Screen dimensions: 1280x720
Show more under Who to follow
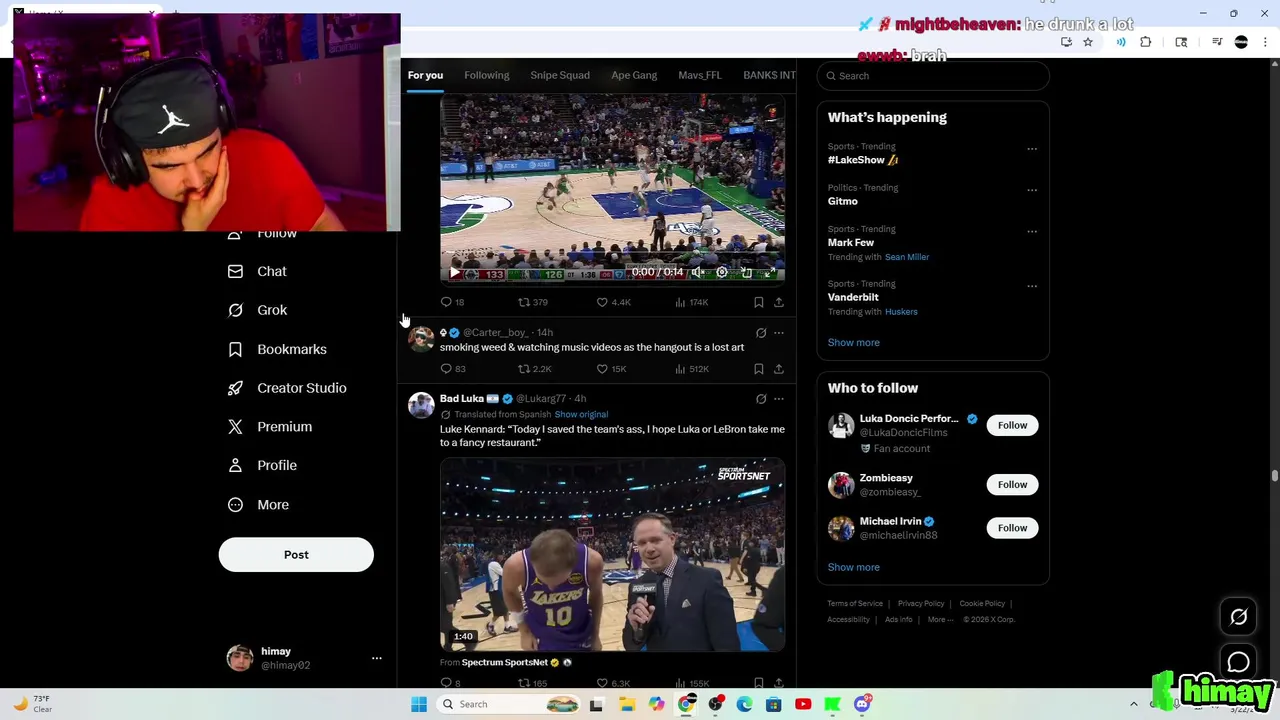click(x=853, y=567)
